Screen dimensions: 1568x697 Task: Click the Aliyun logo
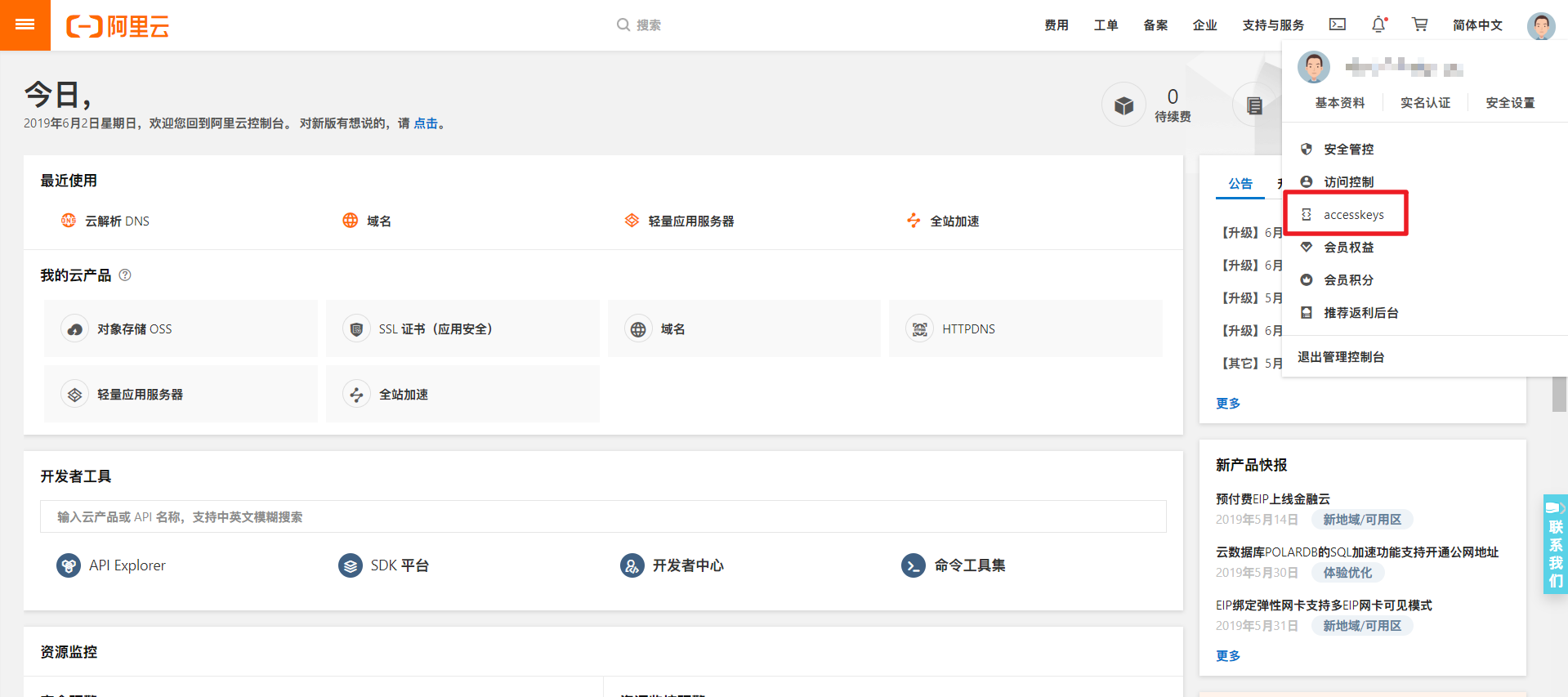tap(118, 26)
